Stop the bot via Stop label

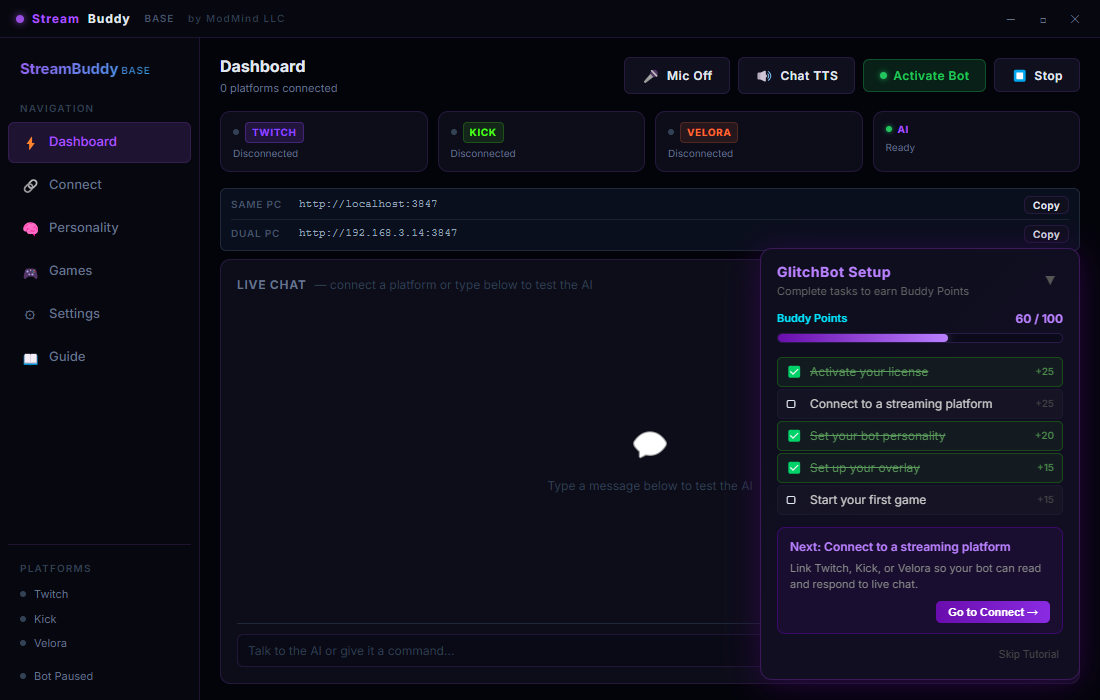pos(1048,76)
